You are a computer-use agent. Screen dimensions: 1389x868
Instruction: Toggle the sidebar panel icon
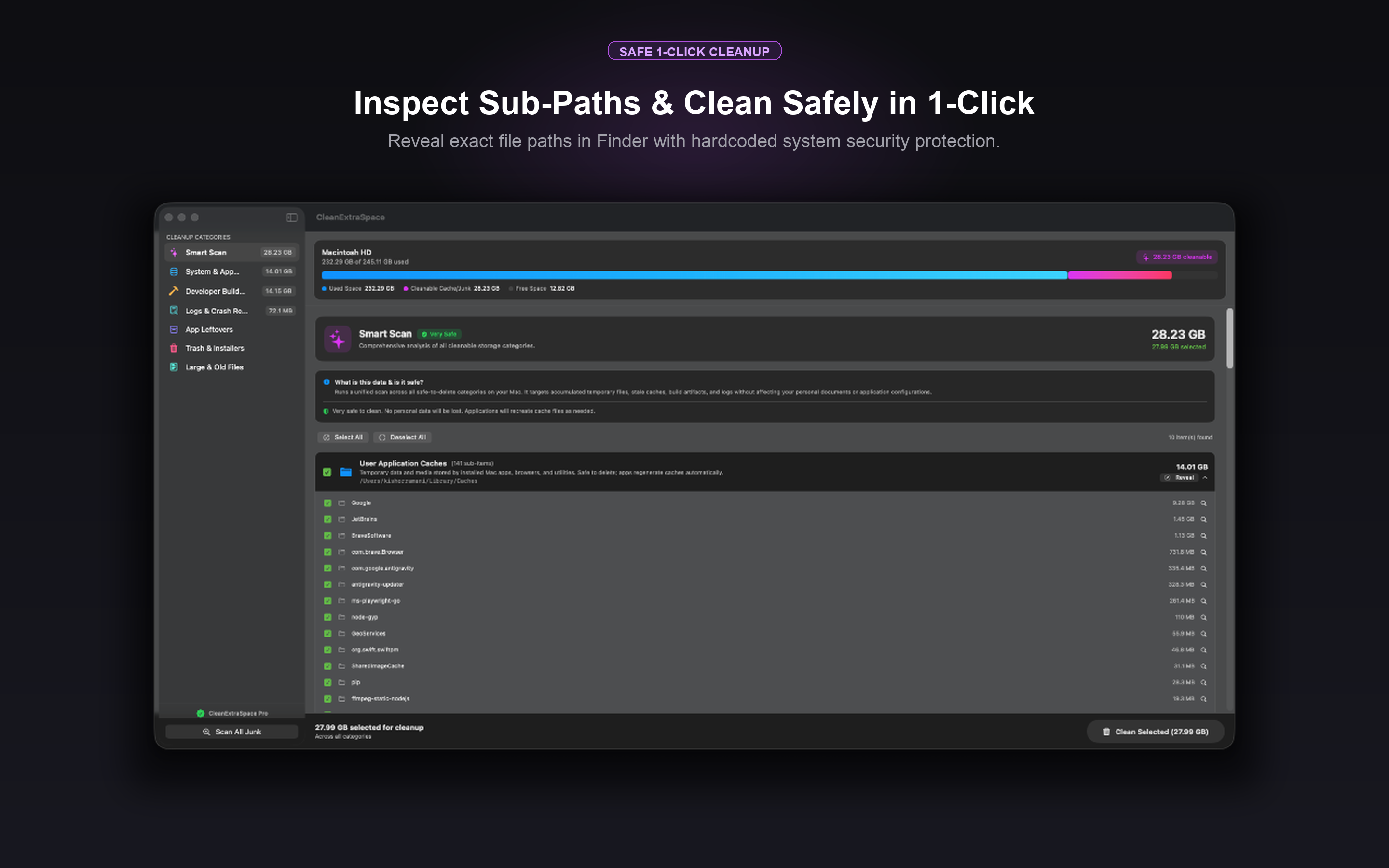click(x=292, y=217)
